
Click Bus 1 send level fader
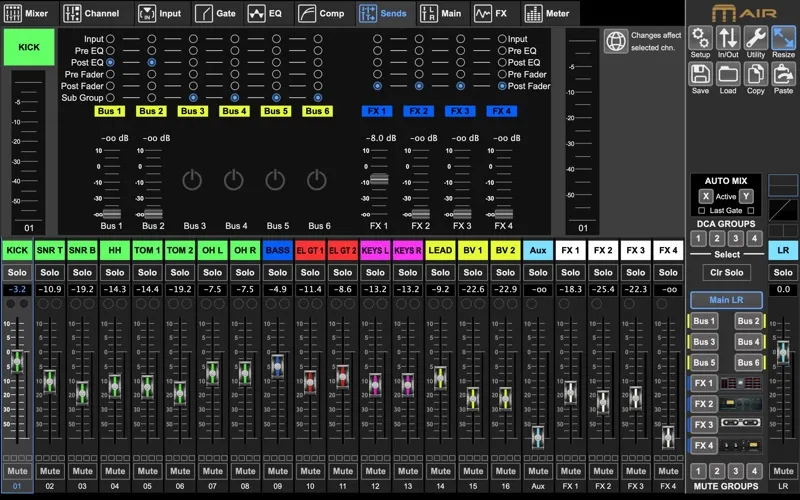coord(112,214)
